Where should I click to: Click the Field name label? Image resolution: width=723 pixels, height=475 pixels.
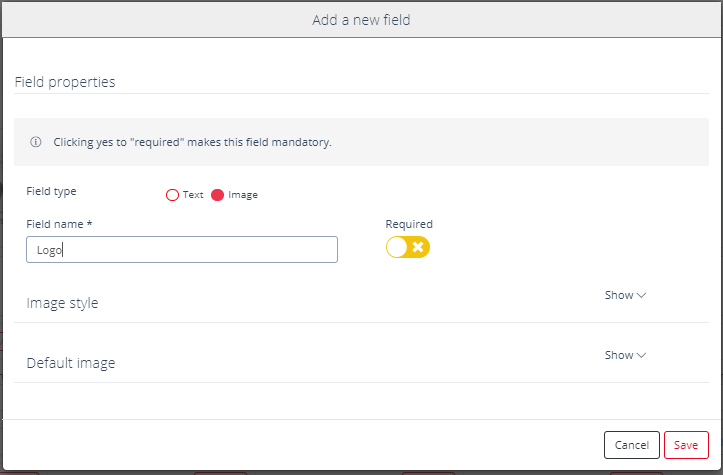coord(59,224)
